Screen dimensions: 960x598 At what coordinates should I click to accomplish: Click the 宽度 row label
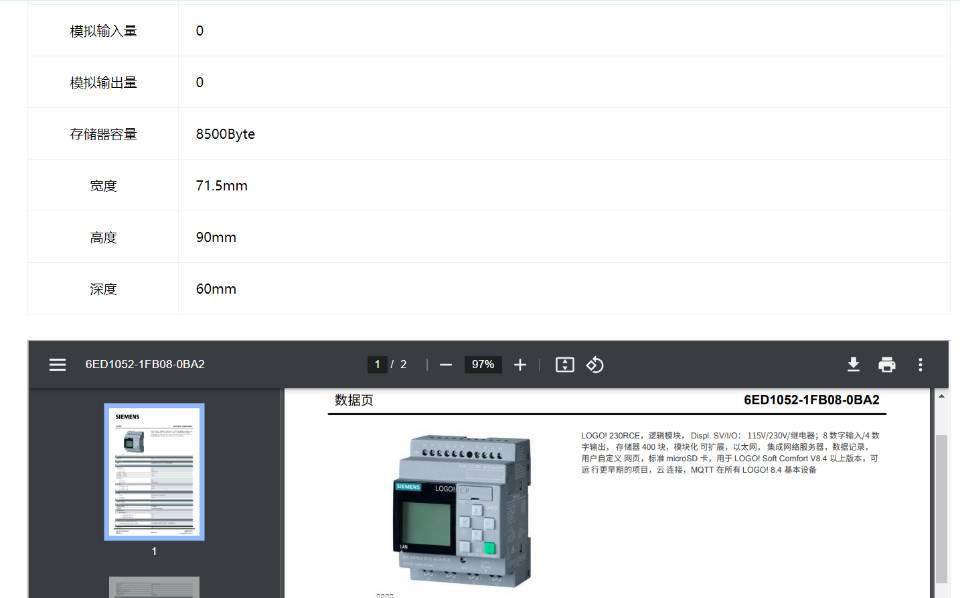pos(103,185)
